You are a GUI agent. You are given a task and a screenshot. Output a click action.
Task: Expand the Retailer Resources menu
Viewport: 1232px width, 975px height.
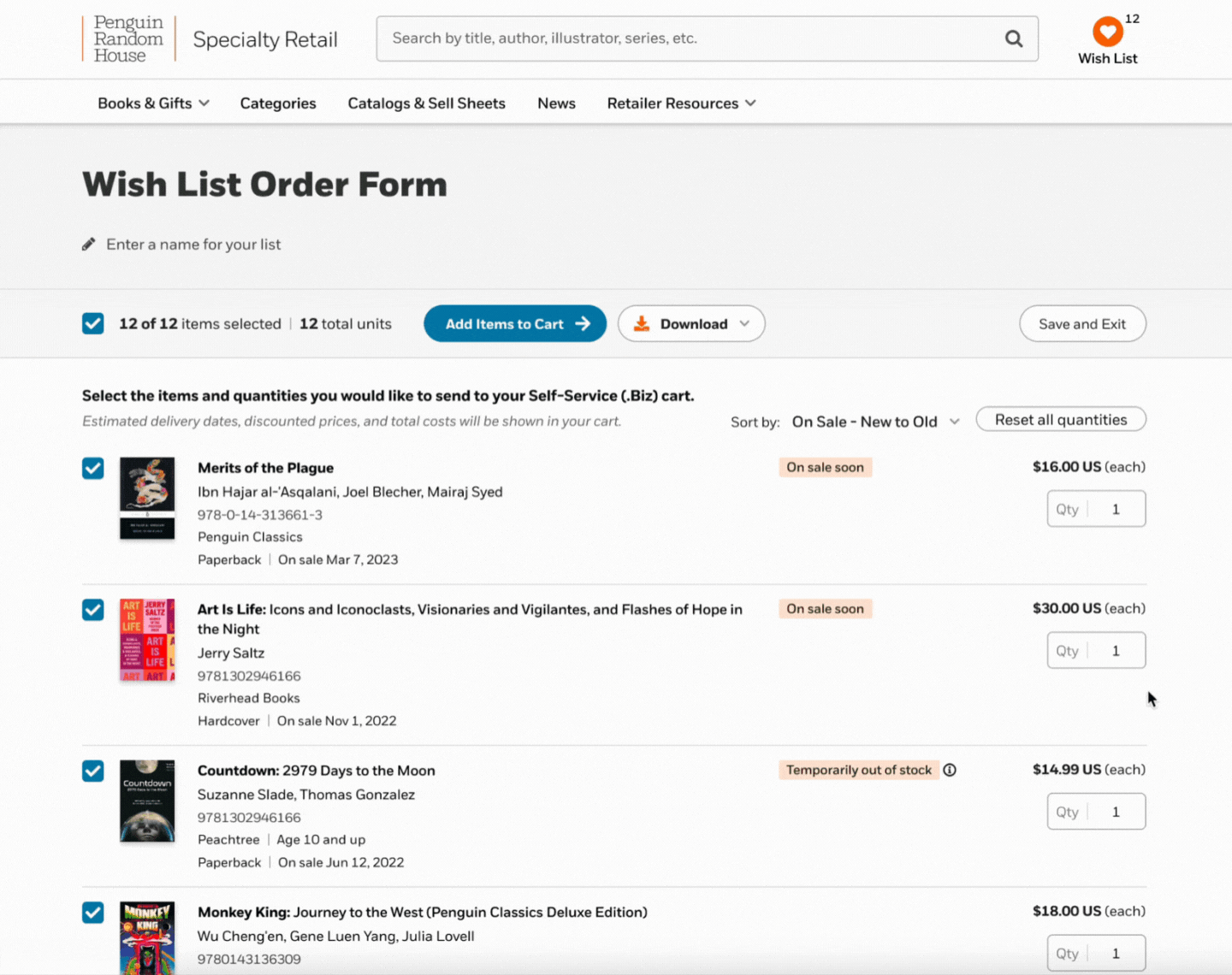[682, 103]
